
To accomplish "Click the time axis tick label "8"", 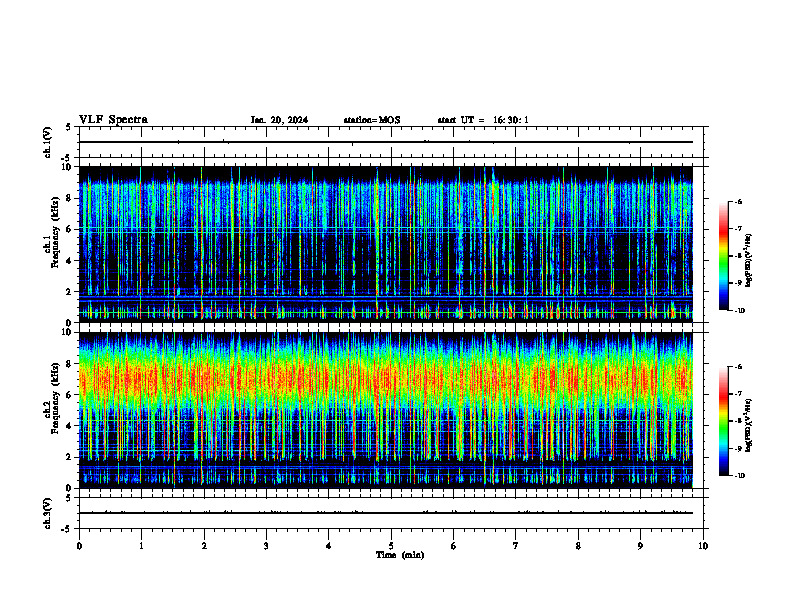I will pos(578,546).
